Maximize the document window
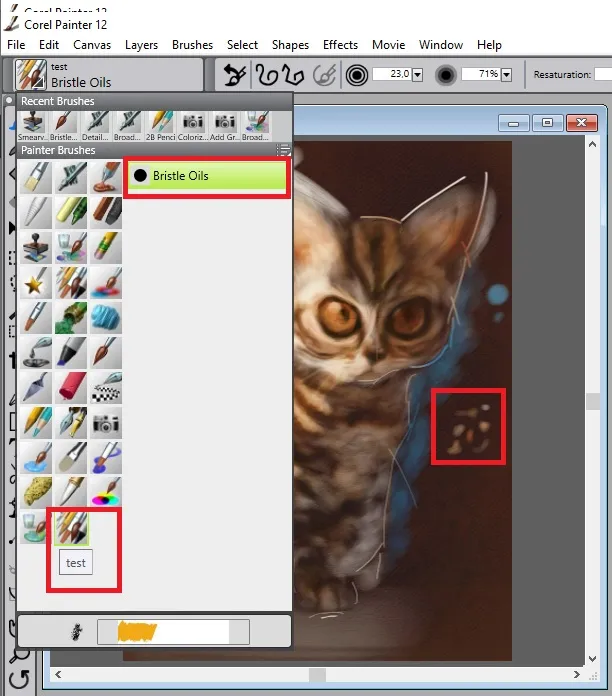612x696 pixels. [x=548, y=123]
